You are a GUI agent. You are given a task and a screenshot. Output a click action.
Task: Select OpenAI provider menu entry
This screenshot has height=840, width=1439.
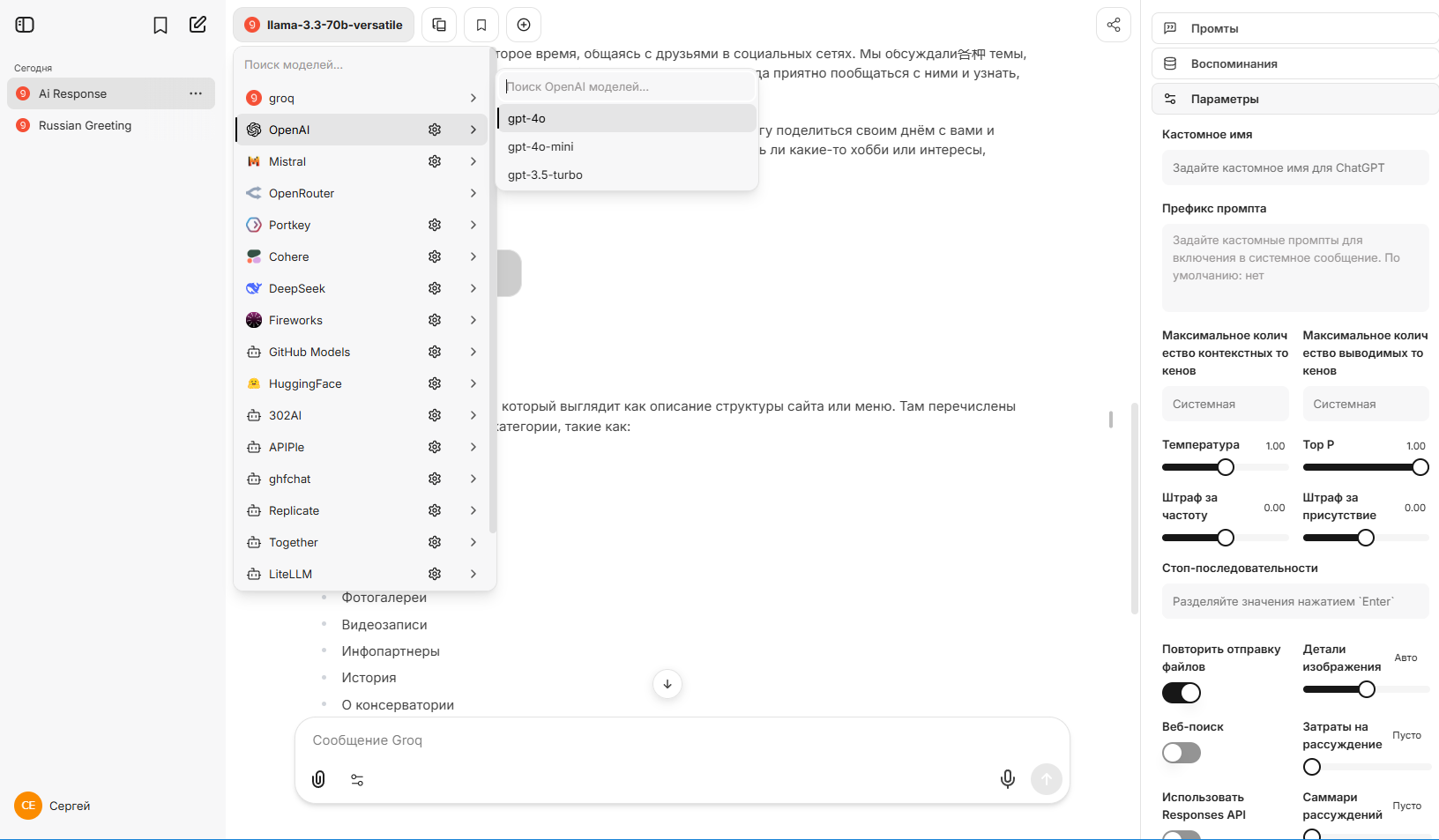(x=362, y=130)
